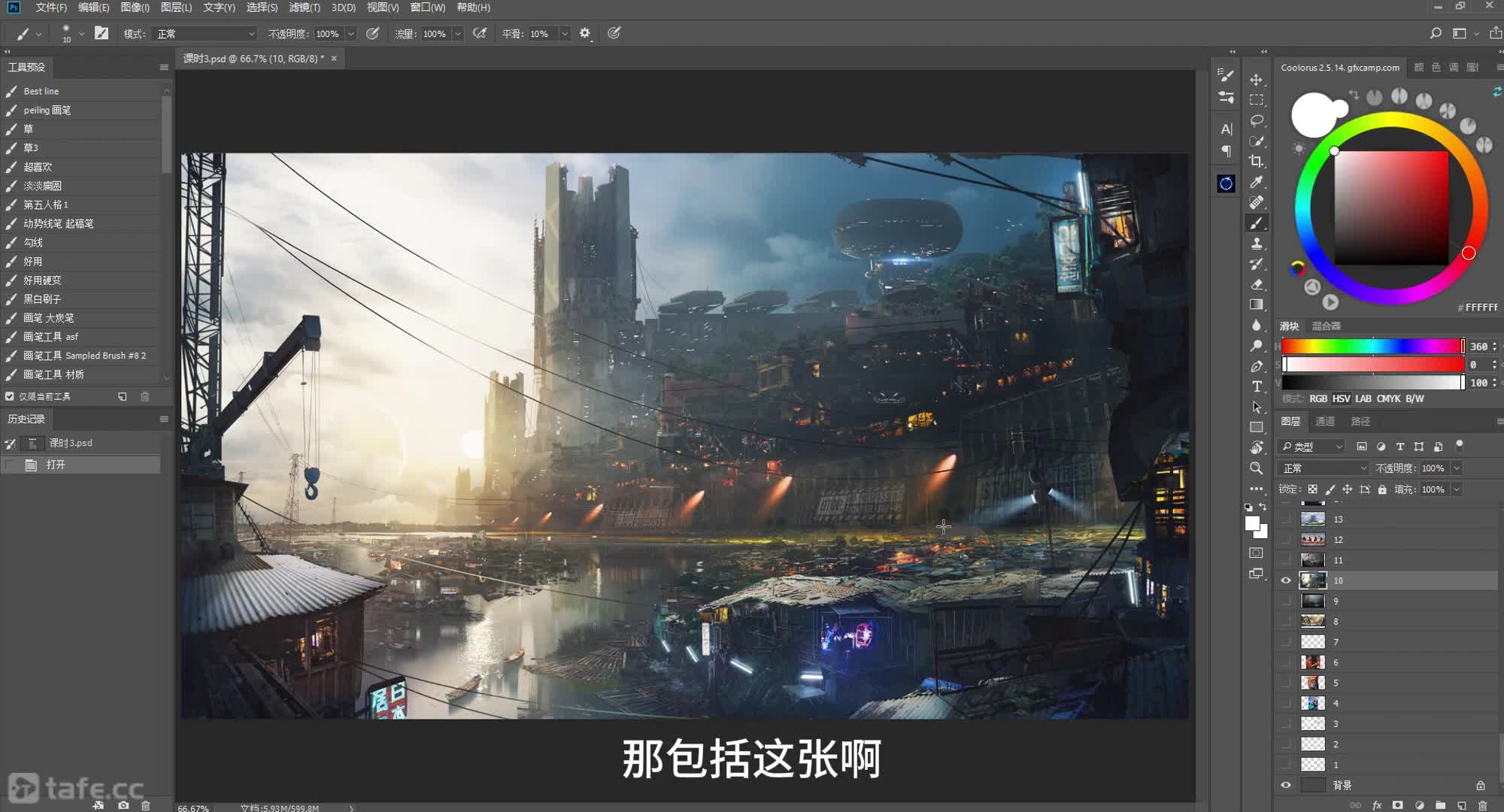Open the 滤镜(T) menu
The height and width of the screenshot is (812, 1504).
tap(305, 8)
